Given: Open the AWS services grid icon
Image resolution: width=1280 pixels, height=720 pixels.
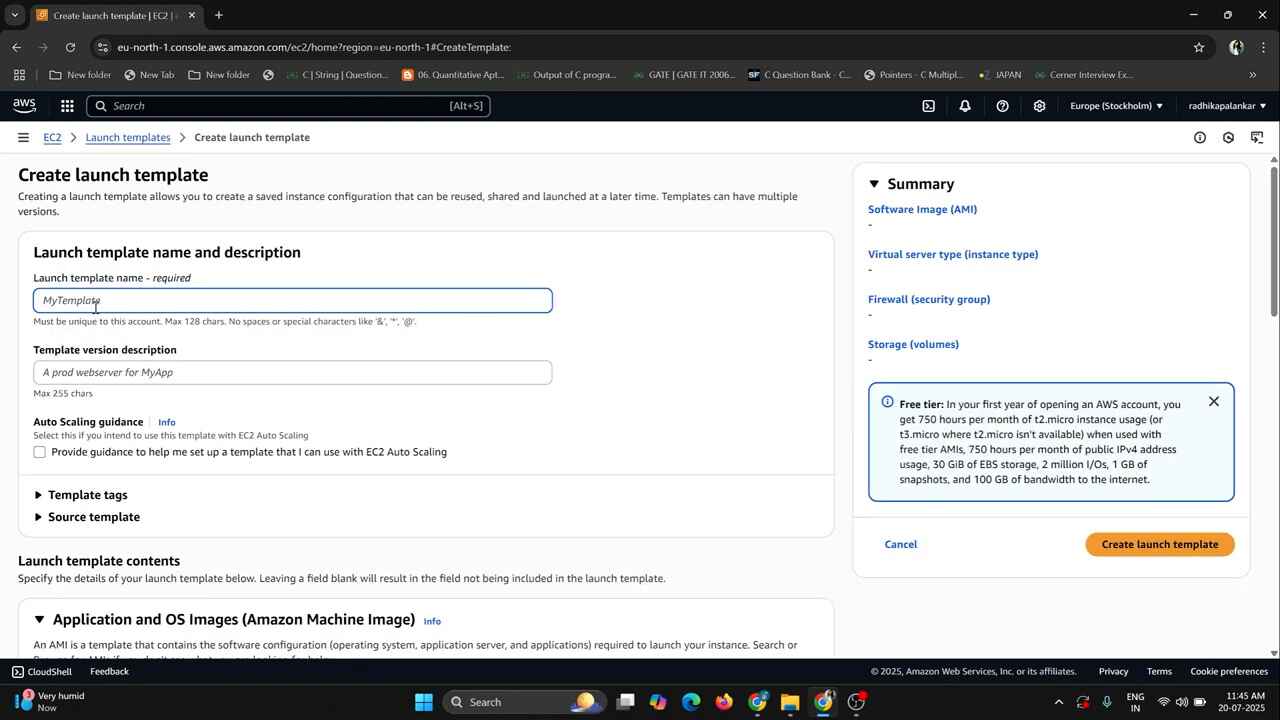Looking at the screenshot, I should click(66, 105).
